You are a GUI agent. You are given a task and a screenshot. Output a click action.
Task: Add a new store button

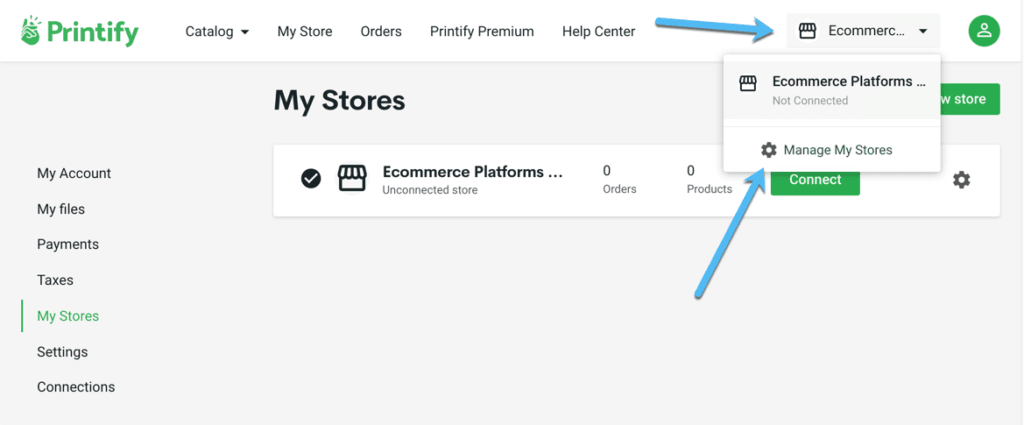tap(970, 99)
